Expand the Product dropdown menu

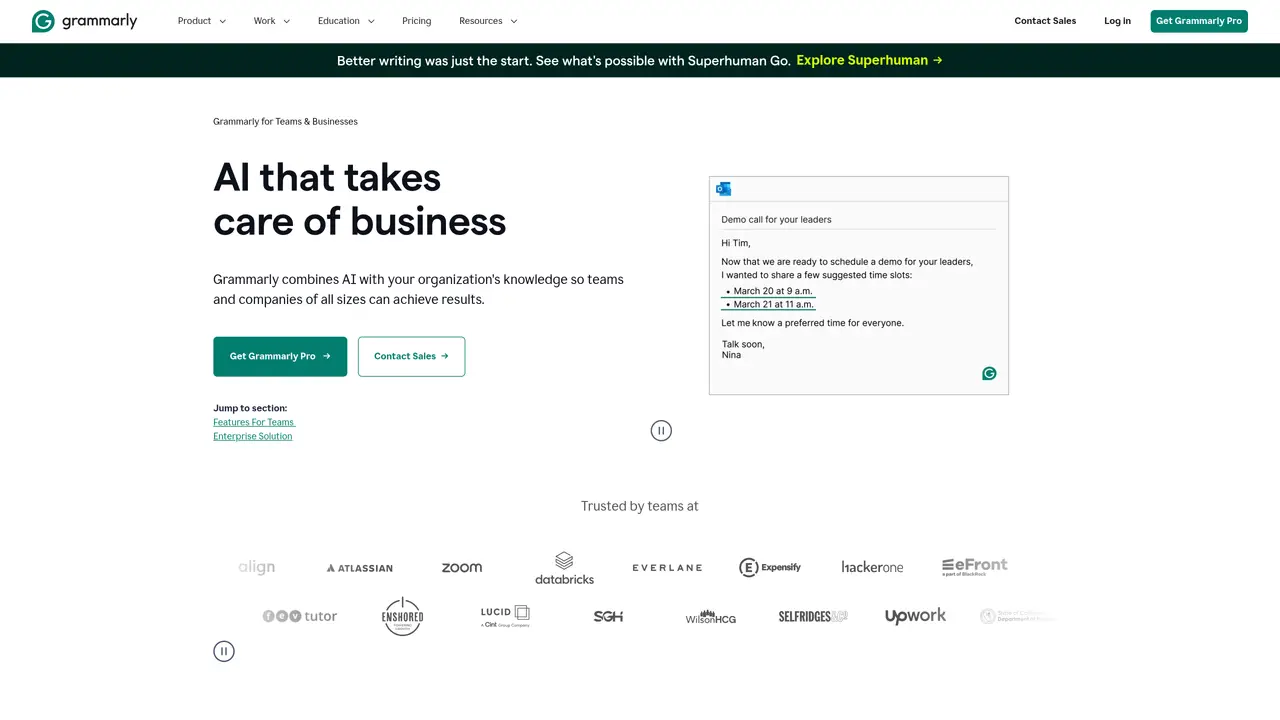pos(202,21)
